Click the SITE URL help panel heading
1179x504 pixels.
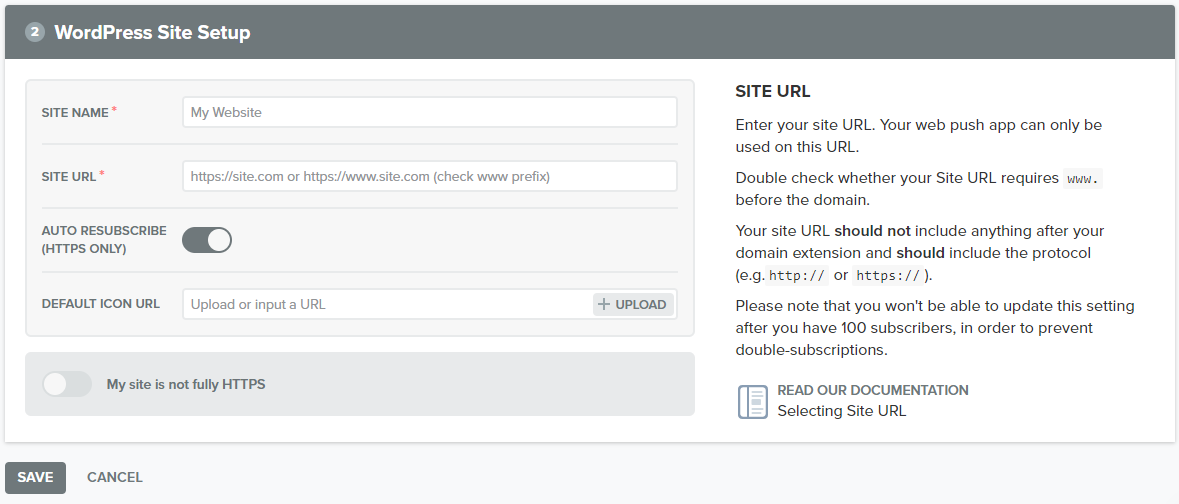pyautogui.click(x=773, y=92)
